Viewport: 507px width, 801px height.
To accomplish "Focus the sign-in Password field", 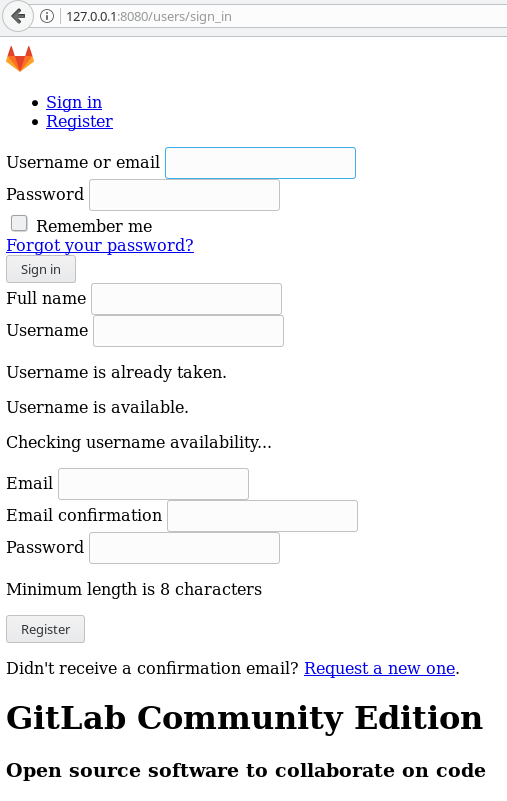I will pos(185,195).
